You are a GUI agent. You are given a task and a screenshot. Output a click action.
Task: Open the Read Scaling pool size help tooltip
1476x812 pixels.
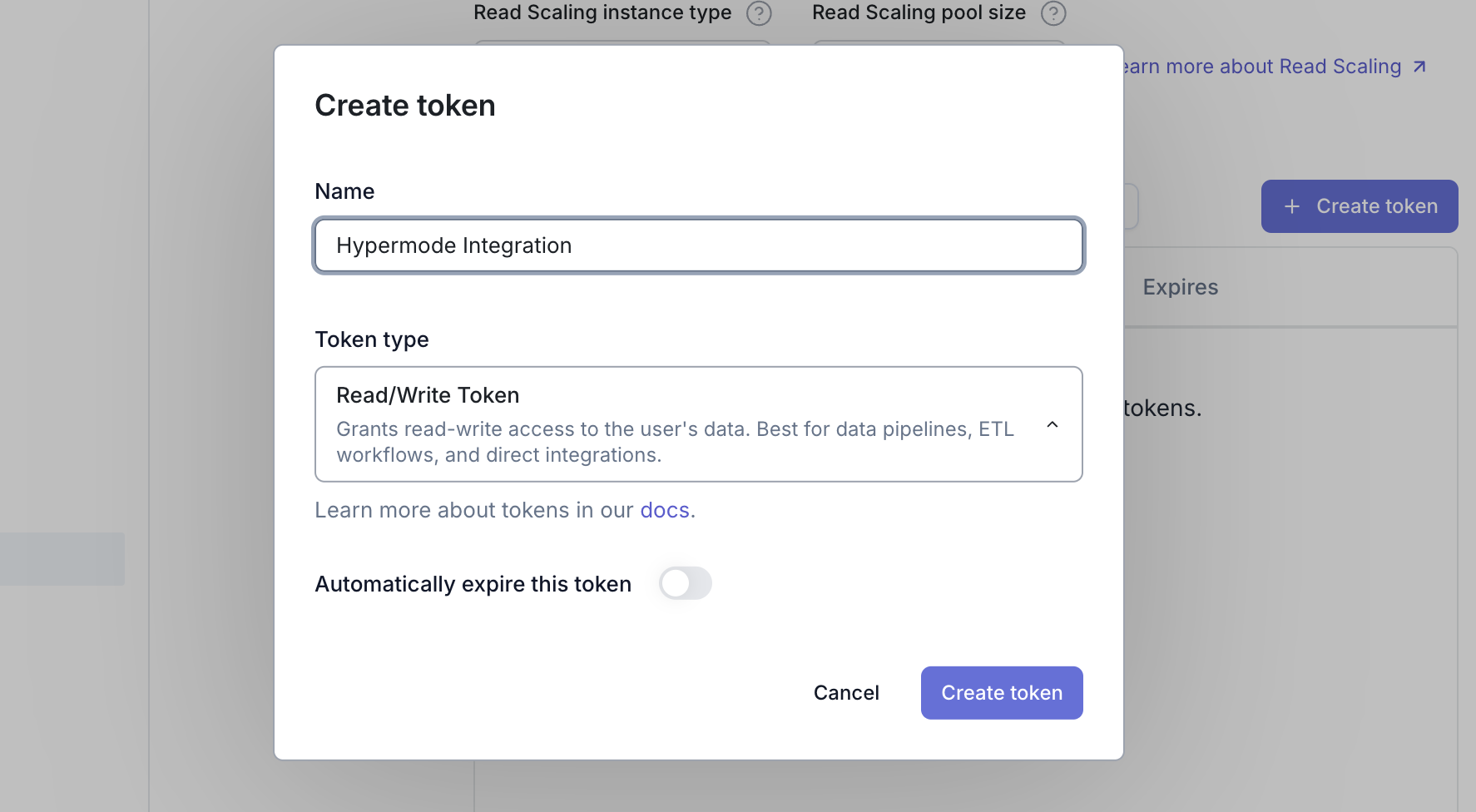[1053, 13]
